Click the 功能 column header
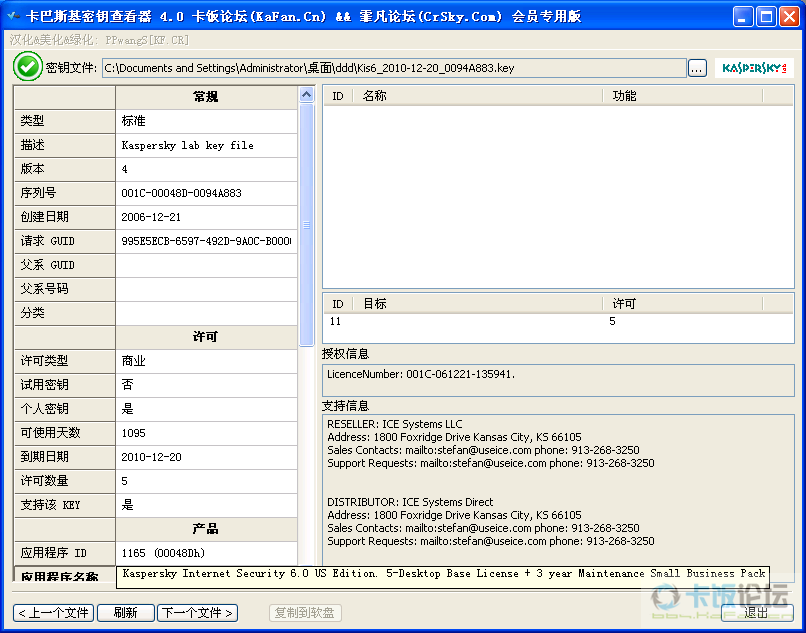This screenshot has width=806, height=633. point(683,96)
